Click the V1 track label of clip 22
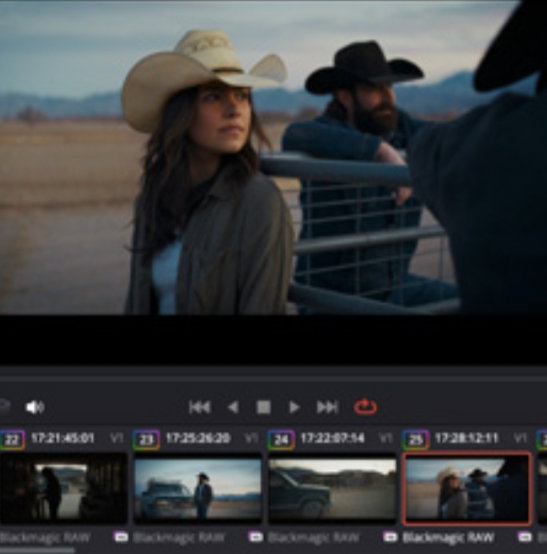 pos(117,438)
